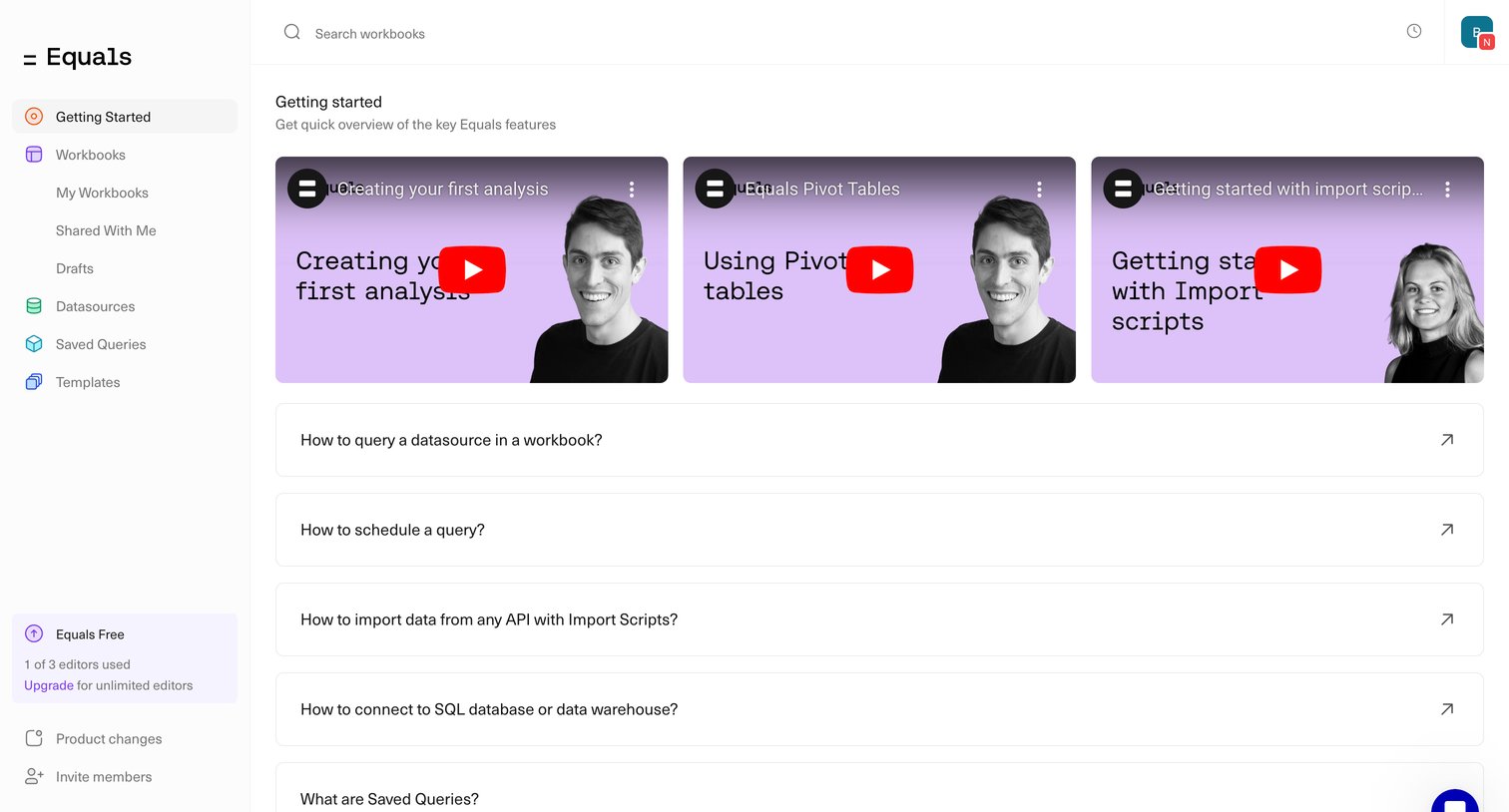This screenshot has width=1509, height=812.
Task: Open arrow for How to schedule a query
Action: pos(1447,530)
